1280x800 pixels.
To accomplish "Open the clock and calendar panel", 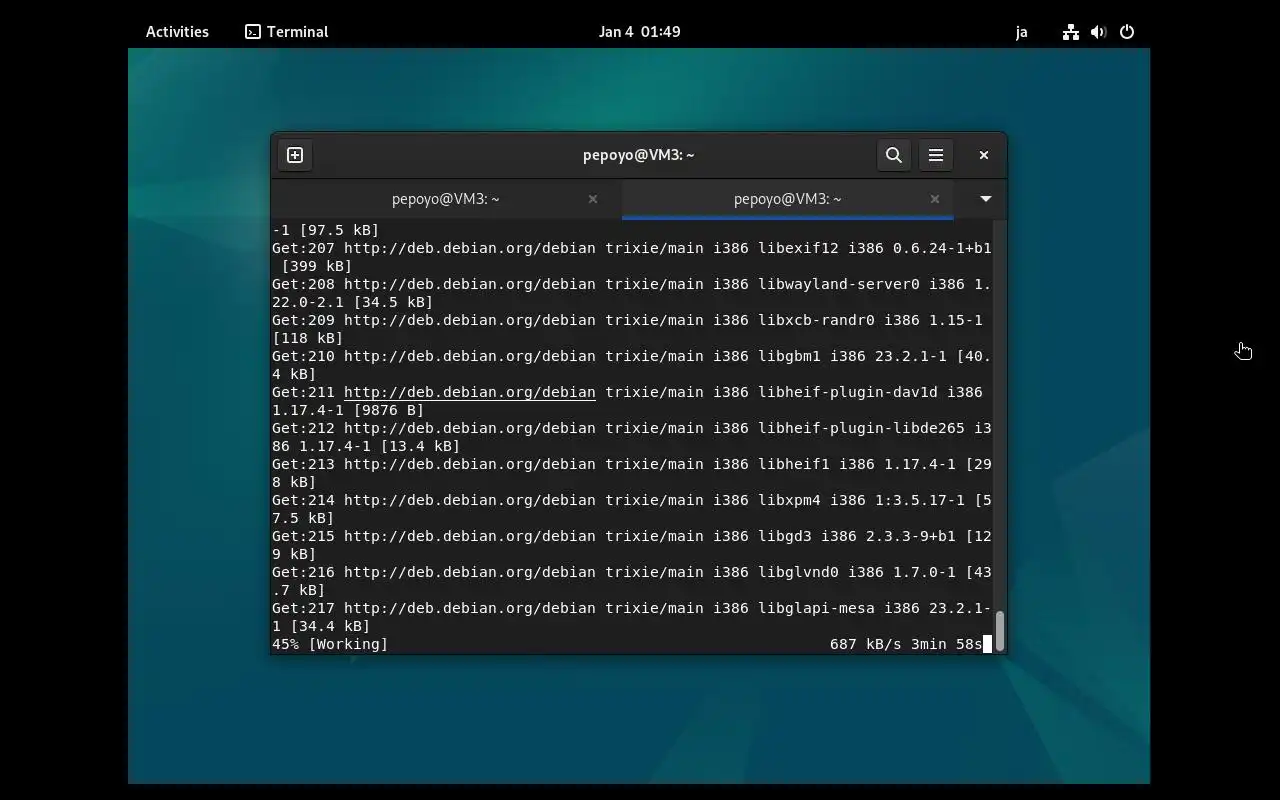I will pos(640,32).
